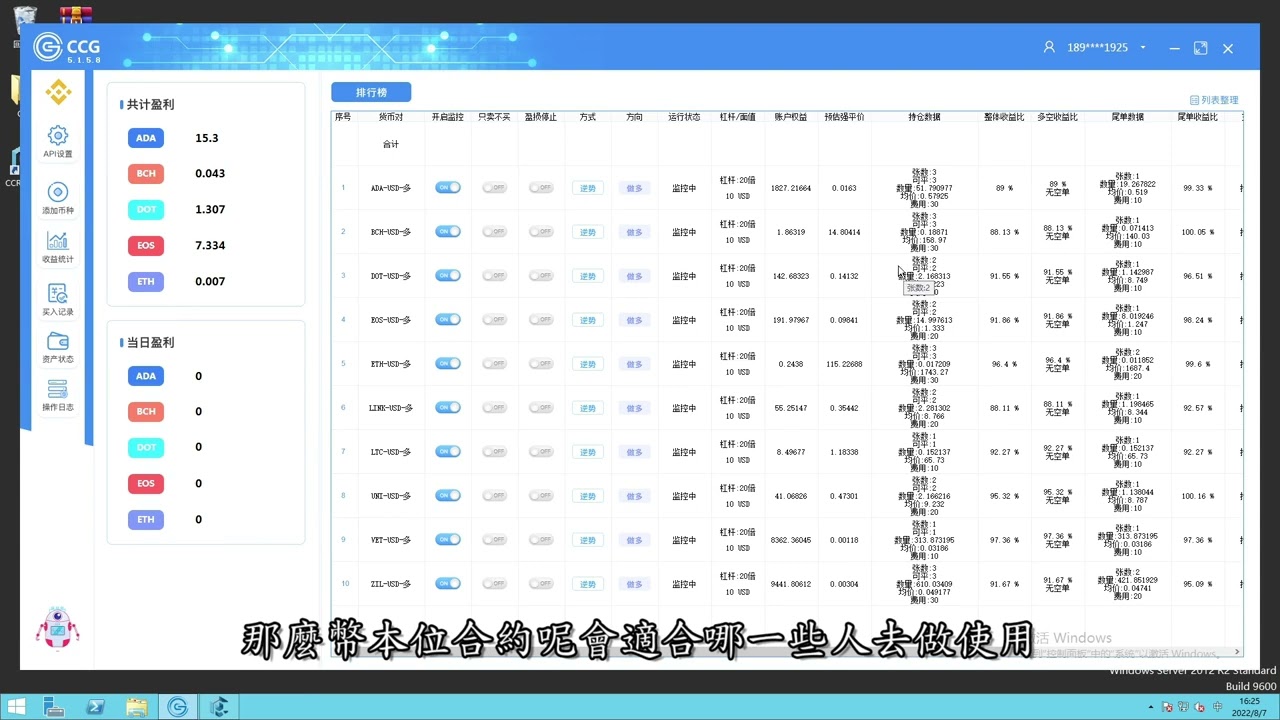
Task: Open 操作日志 operation log
Action: pos(58,396)
